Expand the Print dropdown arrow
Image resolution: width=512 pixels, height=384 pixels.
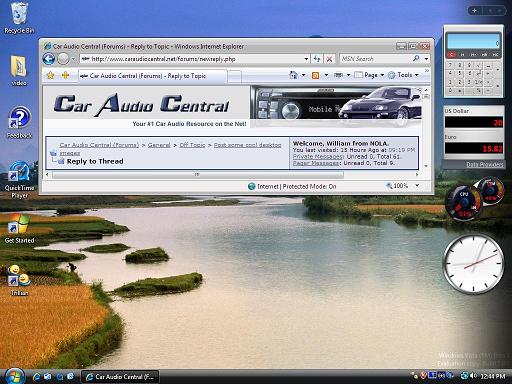(348, 75)
